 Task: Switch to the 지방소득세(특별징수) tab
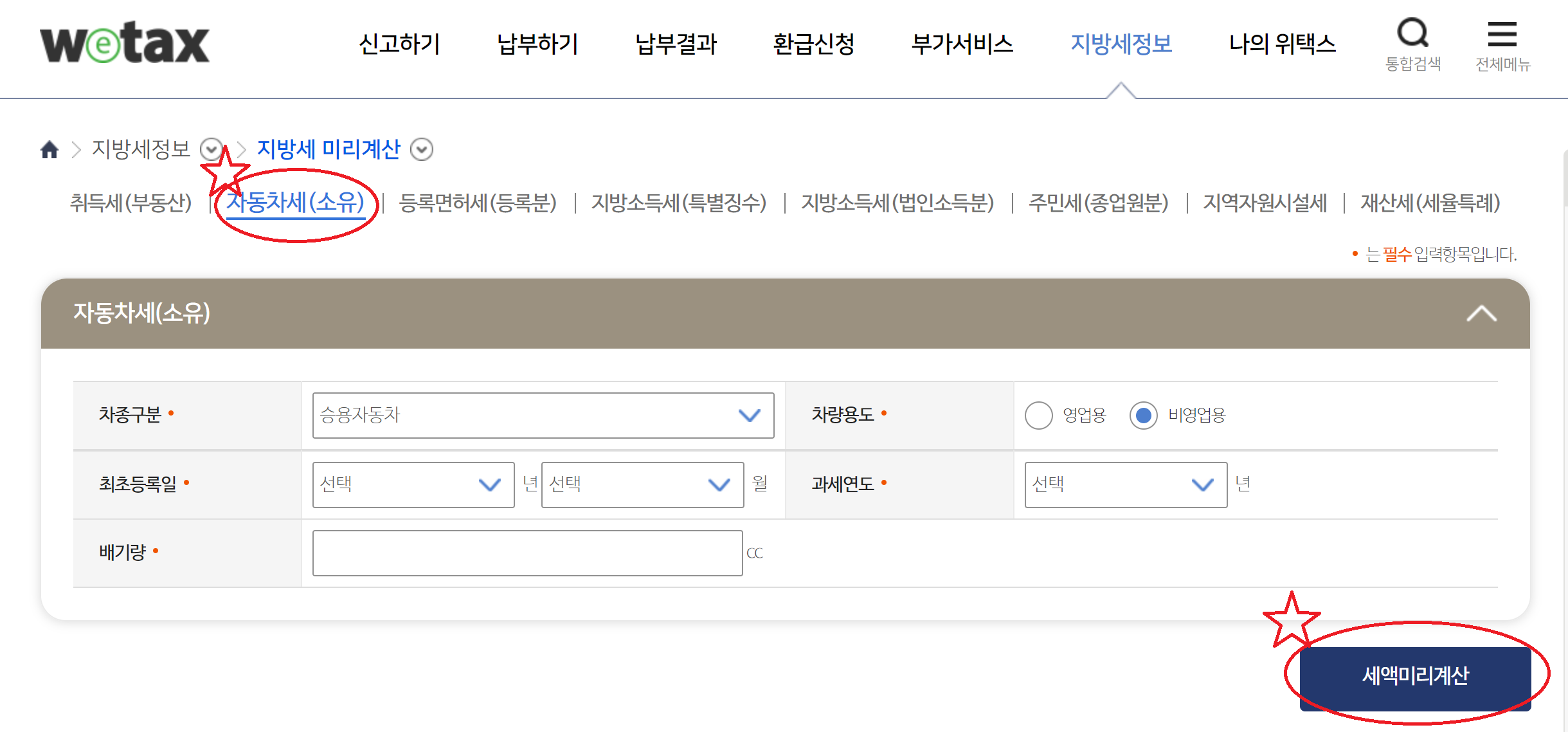pos(679,203)
